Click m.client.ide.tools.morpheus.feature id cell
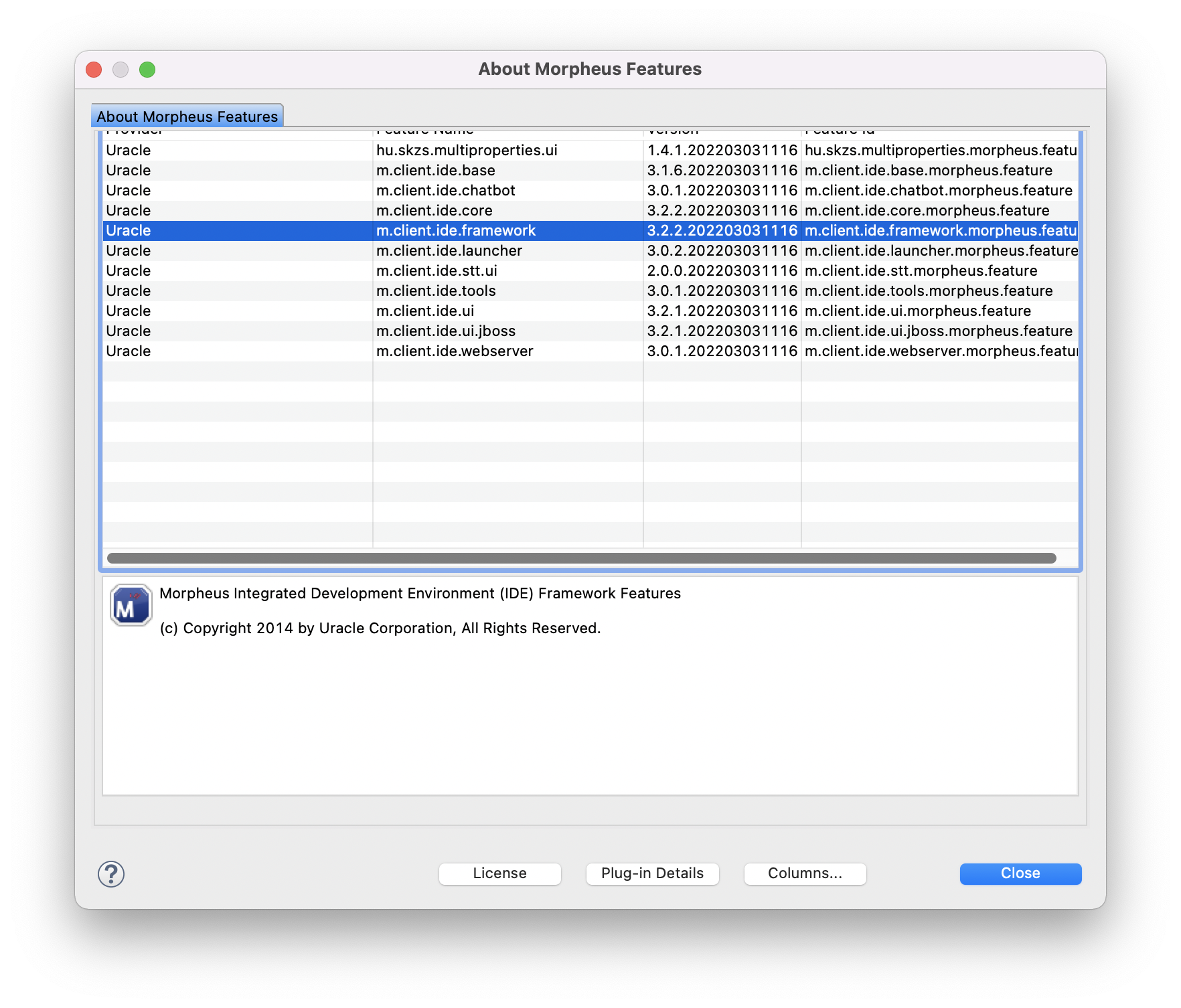1181x1008 pixels. coord(939,290)
